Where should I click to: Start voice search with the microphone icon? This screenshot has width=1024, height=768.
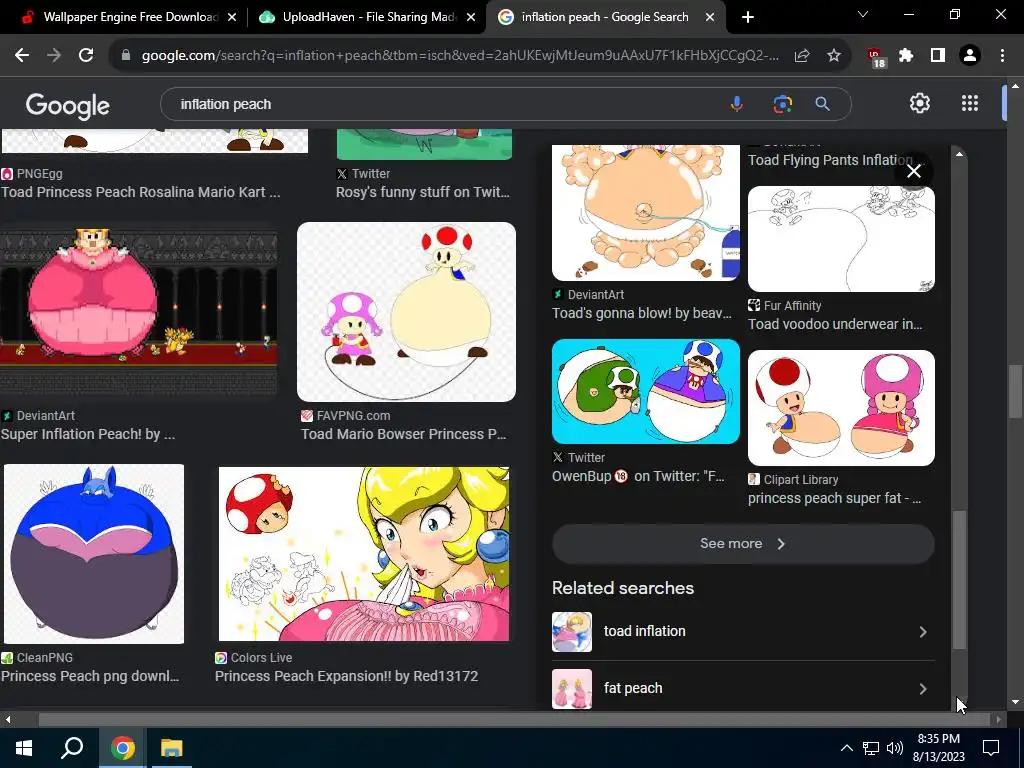click(x=737, y=104)
